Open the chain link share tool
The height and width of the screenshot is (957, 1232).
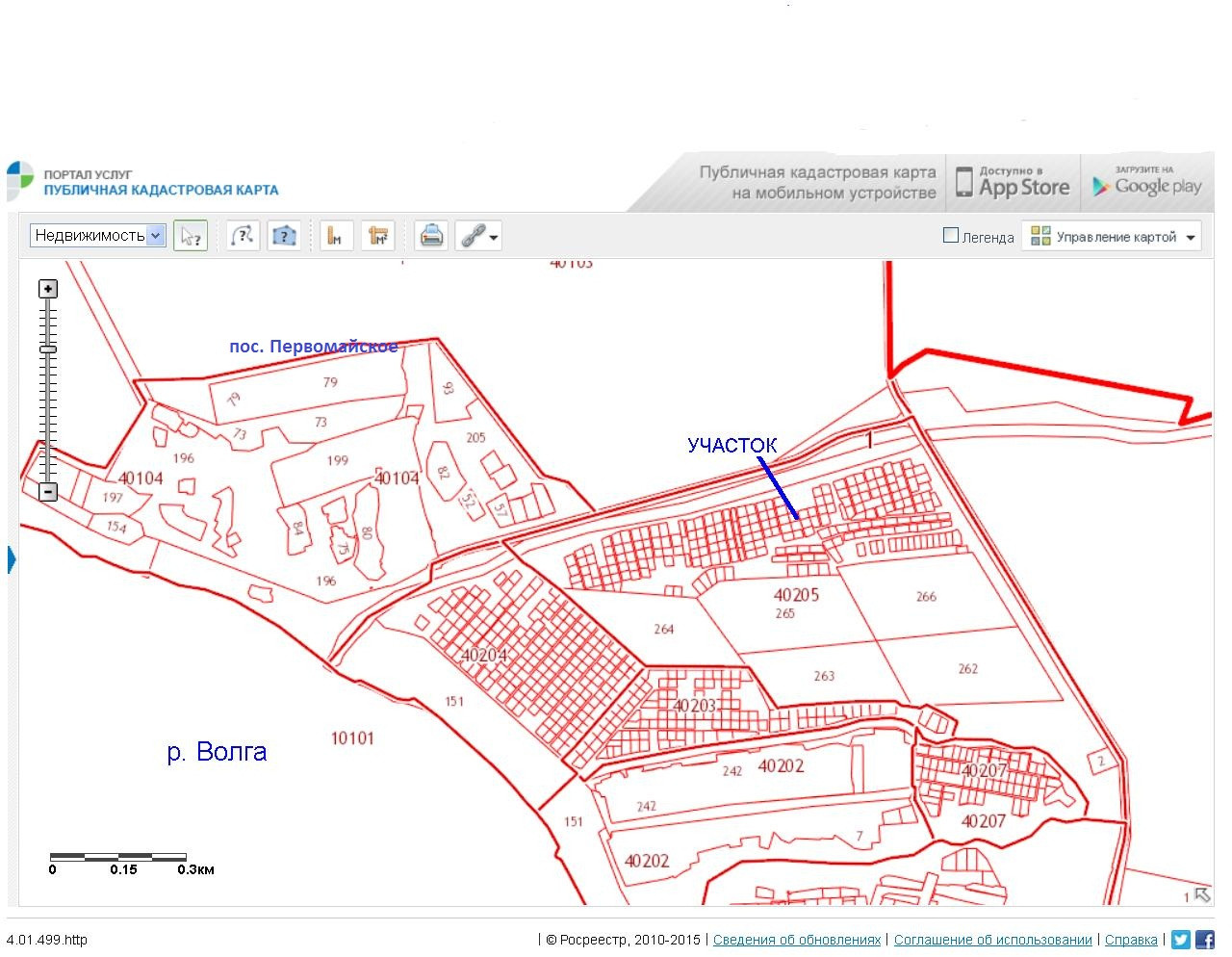pos(477,236)
